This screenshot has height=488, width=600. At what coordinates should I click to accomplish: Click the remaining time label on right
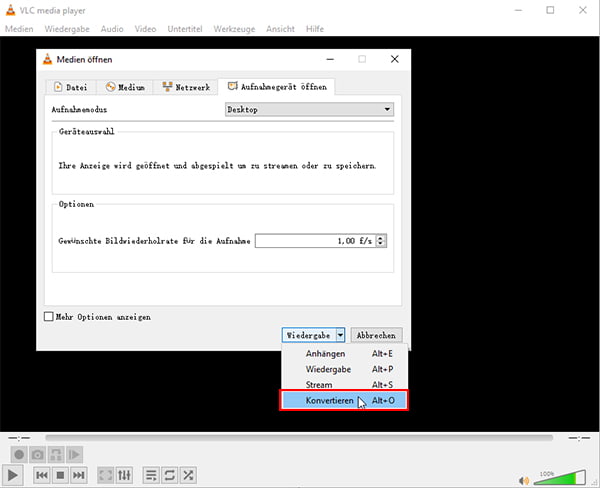[579, 438]
